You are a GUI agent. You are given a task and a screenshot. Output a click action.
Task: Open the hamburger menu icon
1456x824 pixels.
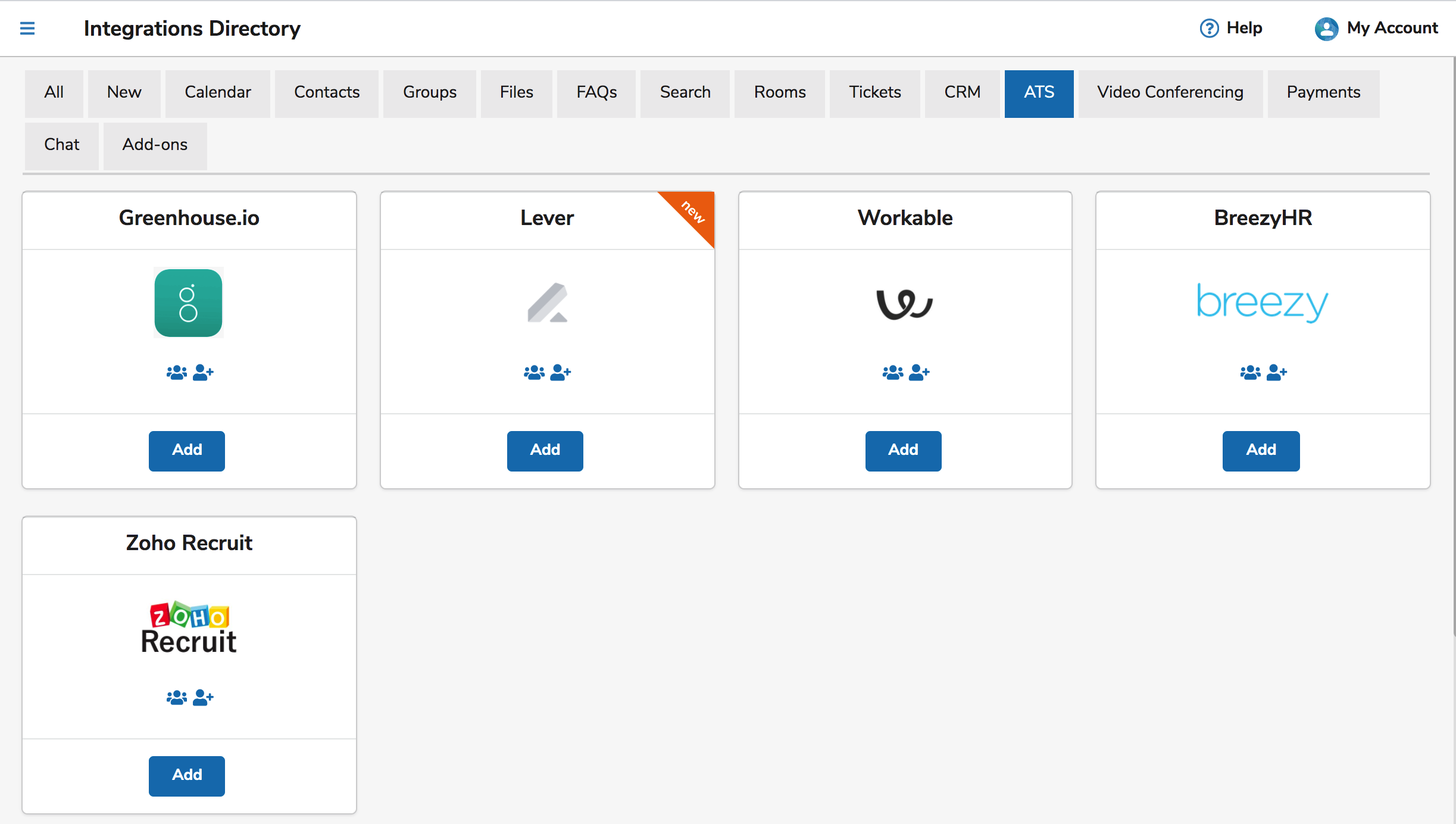[27, 28]
